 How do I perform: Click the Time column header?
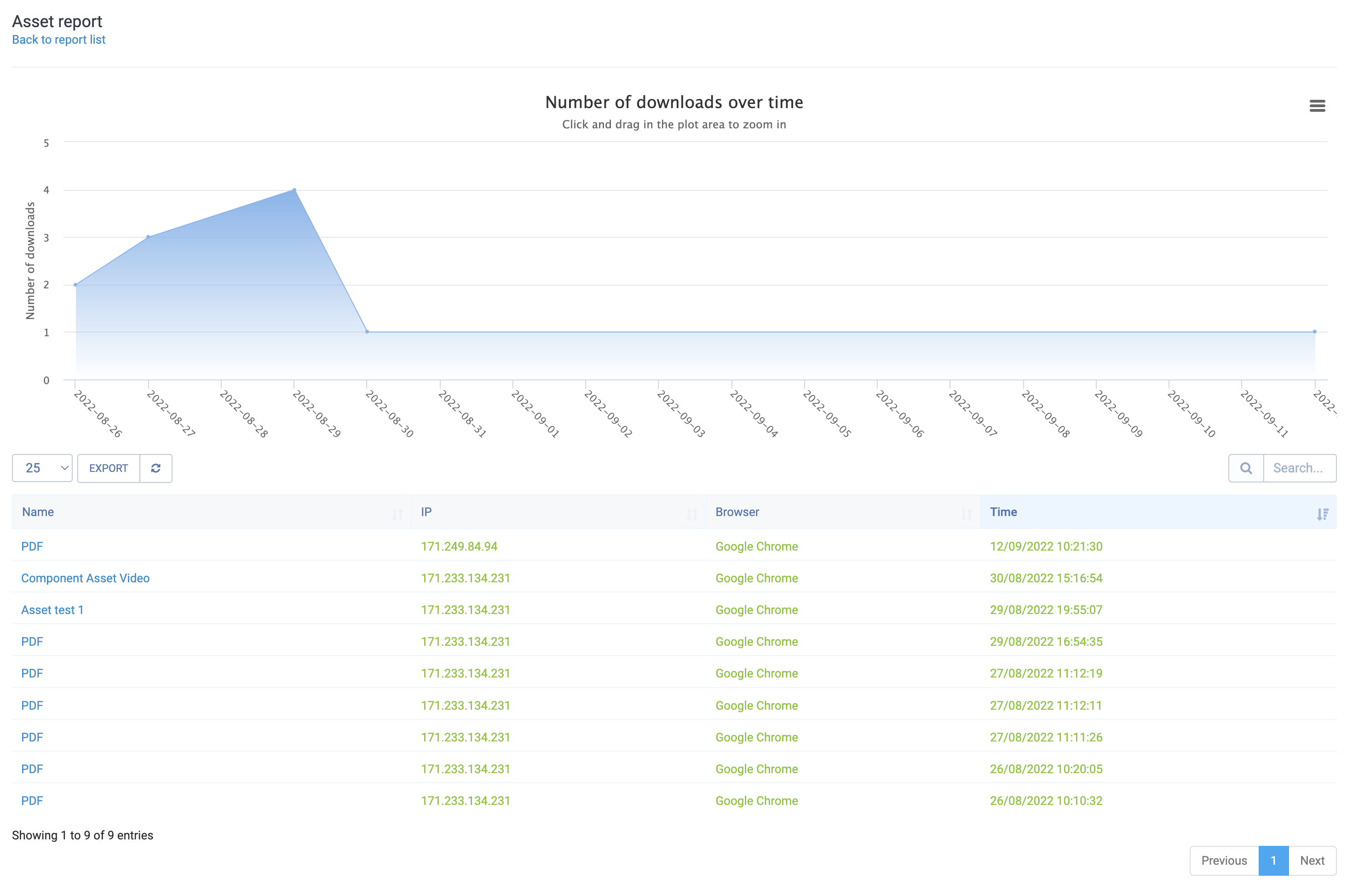[1003, 511]
